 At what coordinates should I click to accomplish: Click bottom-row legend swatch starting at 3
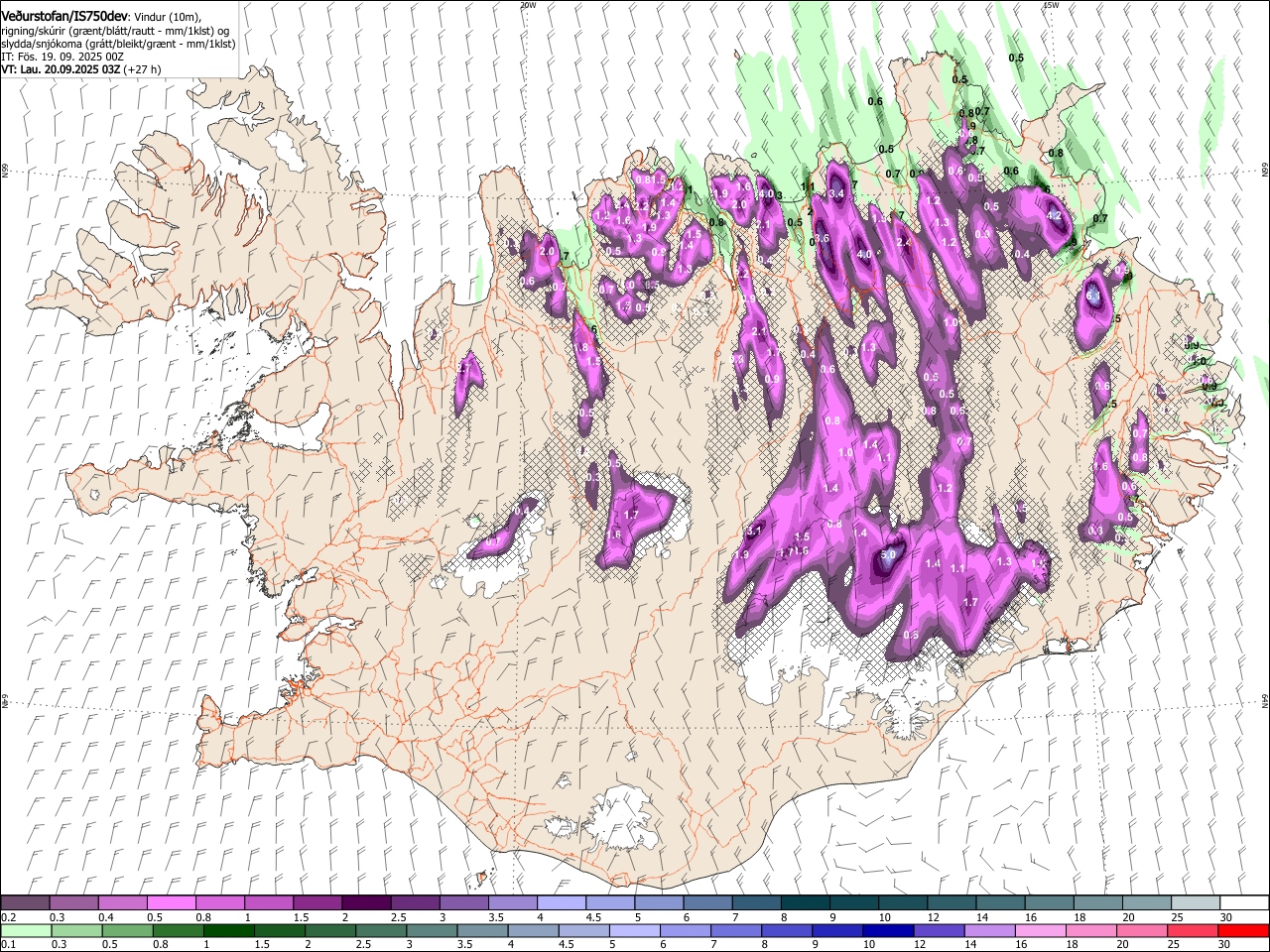(x=431, y=930)
